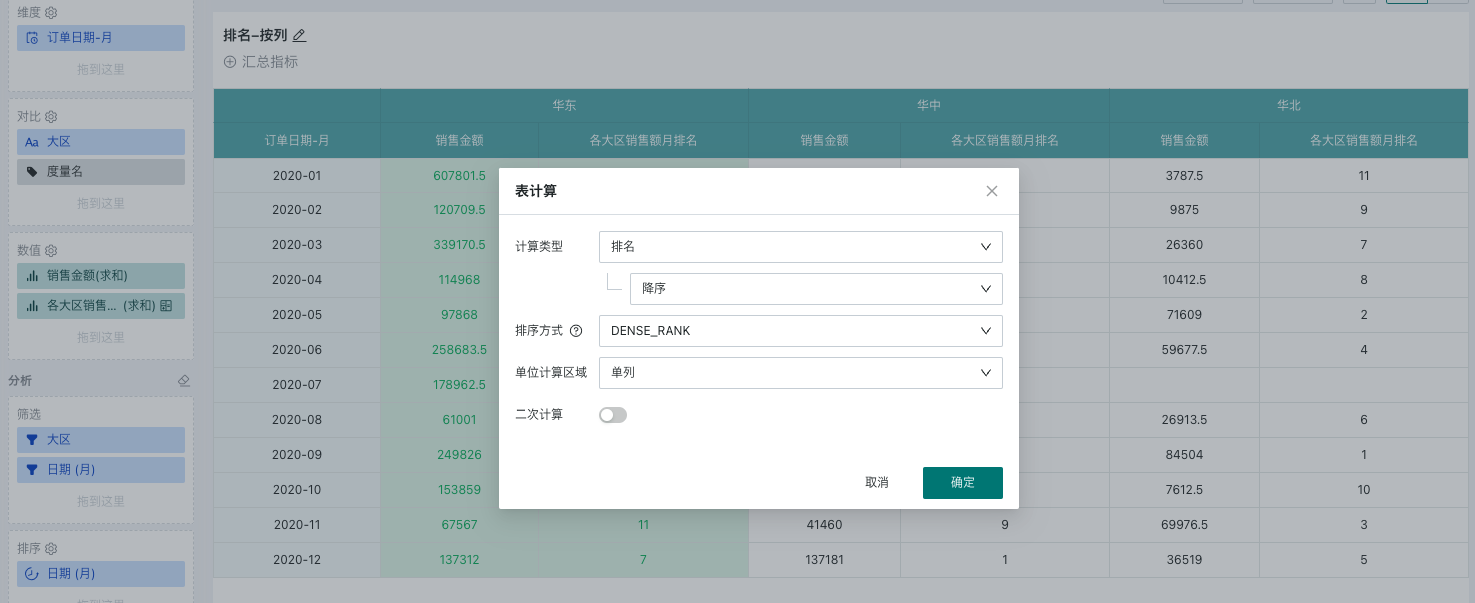The height and width of the screenshot is (603, 1475).
Task: Click the 确定 confirm button
Action: (962, 483)
